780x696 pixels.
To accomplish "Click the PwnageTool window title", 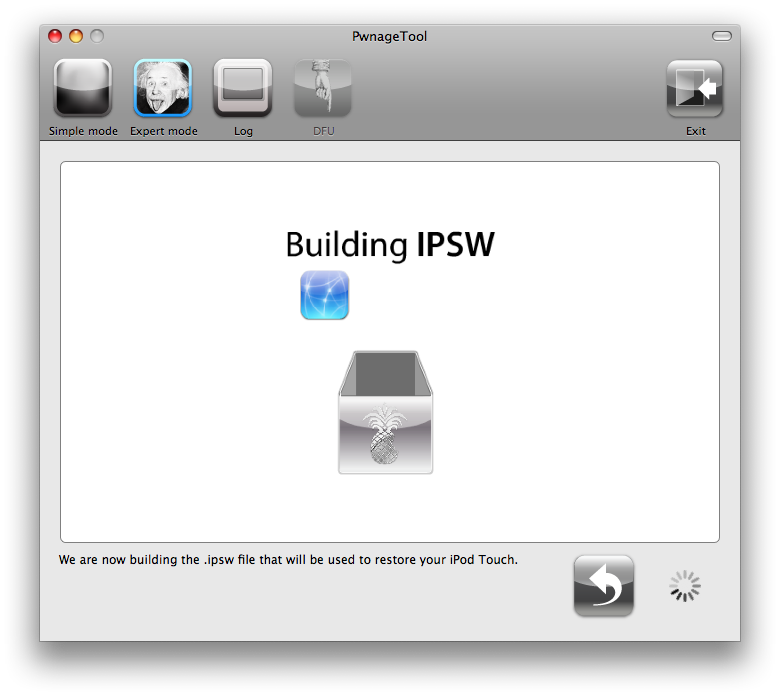I will coord(390,37).
